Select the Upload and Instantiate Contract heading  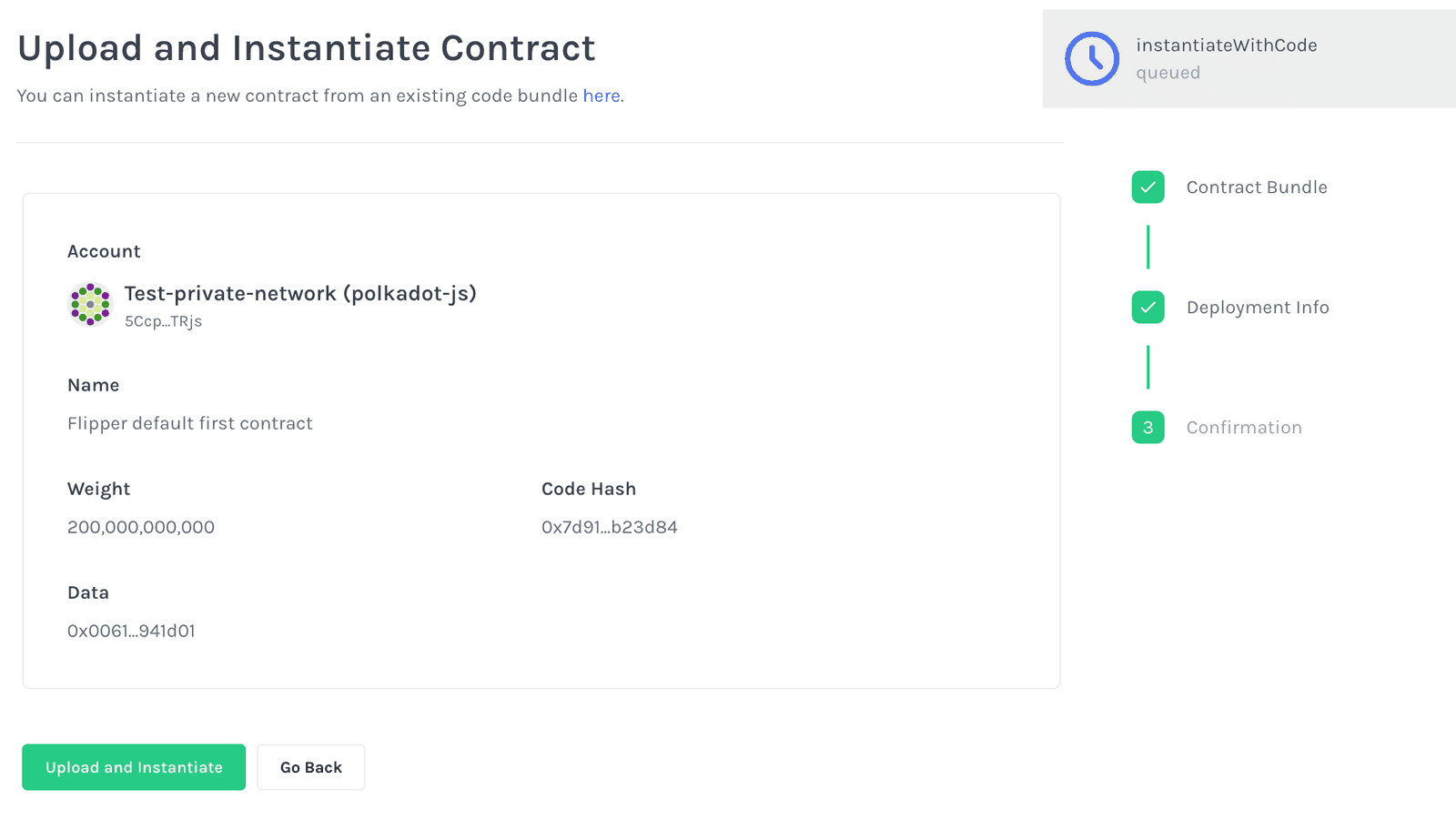[x=306, y=48]
